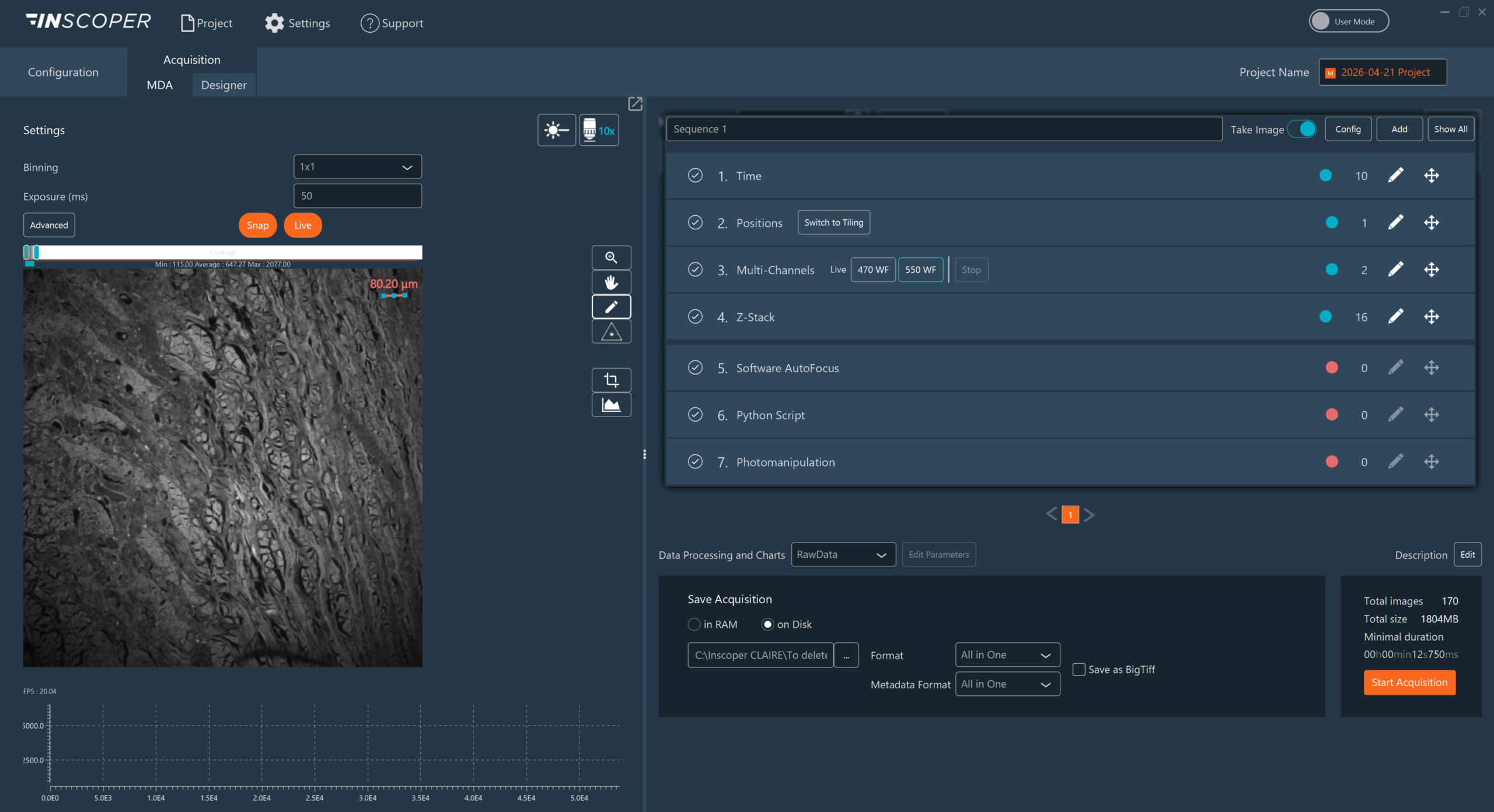Click the Photomanipulation red status dot
The image size is (1494, 812).
(x=1331, y=462)
